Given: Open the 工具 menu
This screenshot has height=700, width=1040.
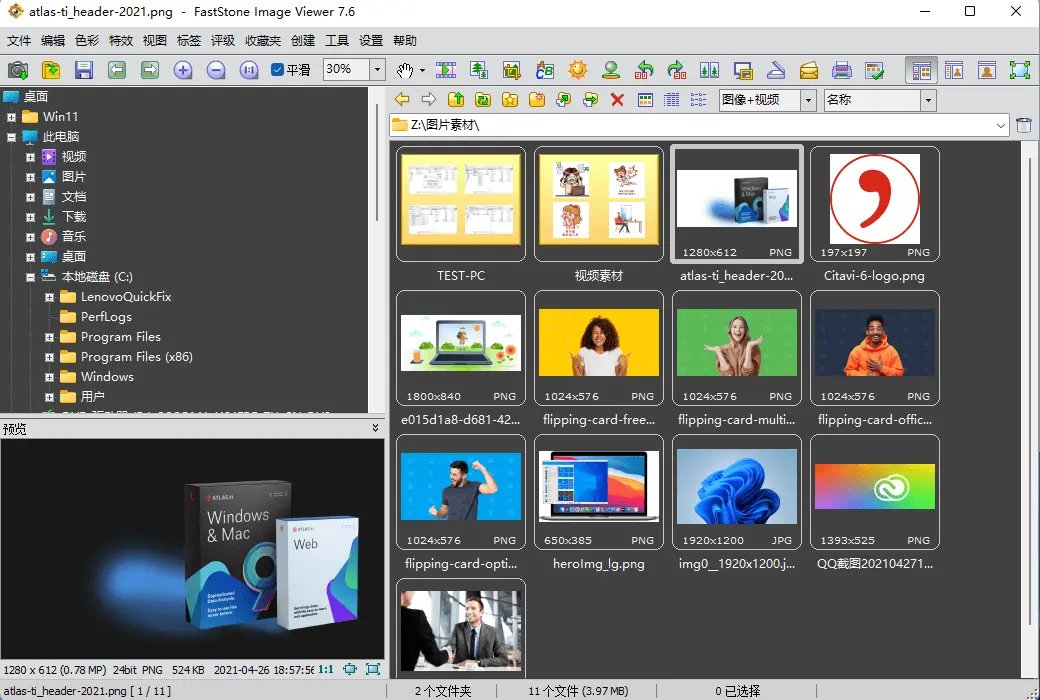Looking at the screenshot, I should 337,40.
